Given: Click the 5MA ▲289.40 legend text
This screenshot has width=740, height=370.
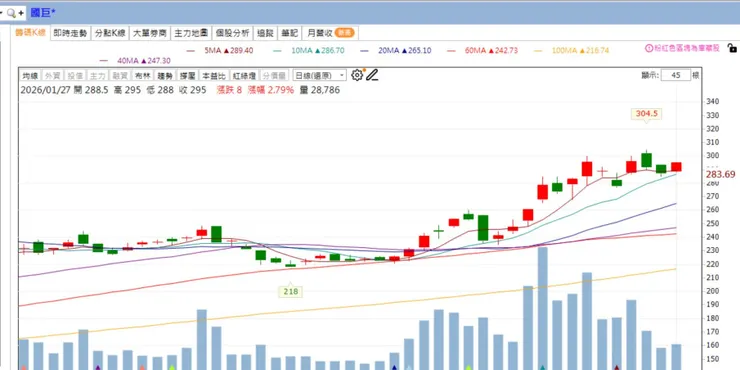Looking at the screenshot, I should 229,50.
